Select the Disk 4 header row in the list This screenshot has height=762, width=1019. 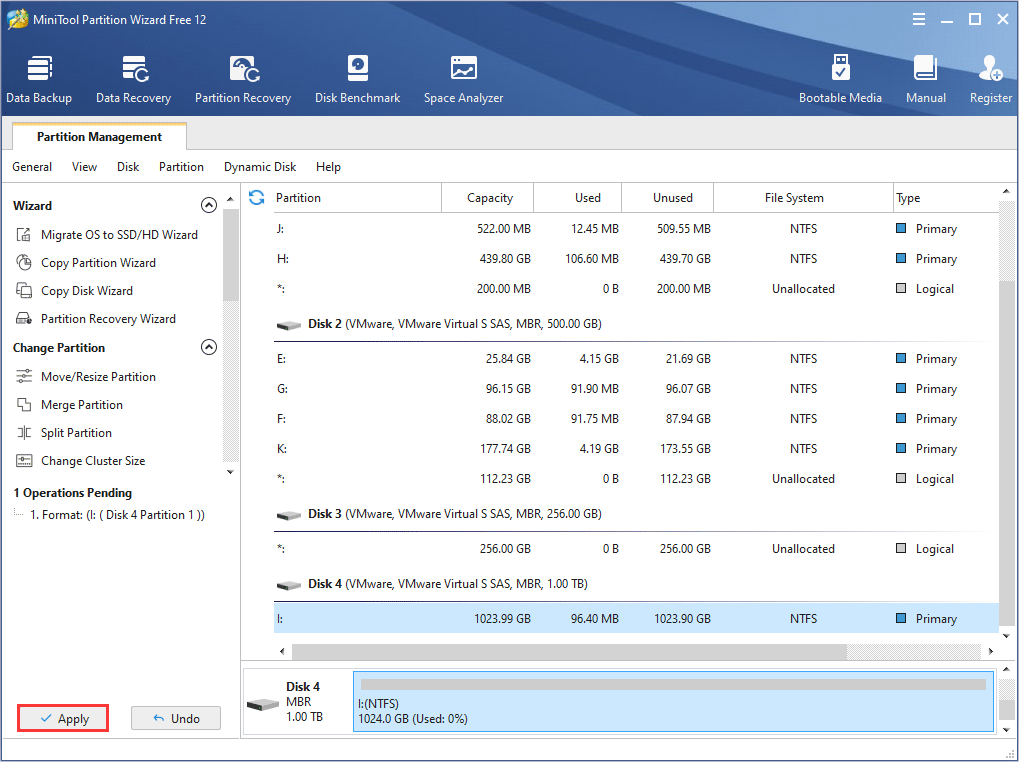click(x=636, y=583)
